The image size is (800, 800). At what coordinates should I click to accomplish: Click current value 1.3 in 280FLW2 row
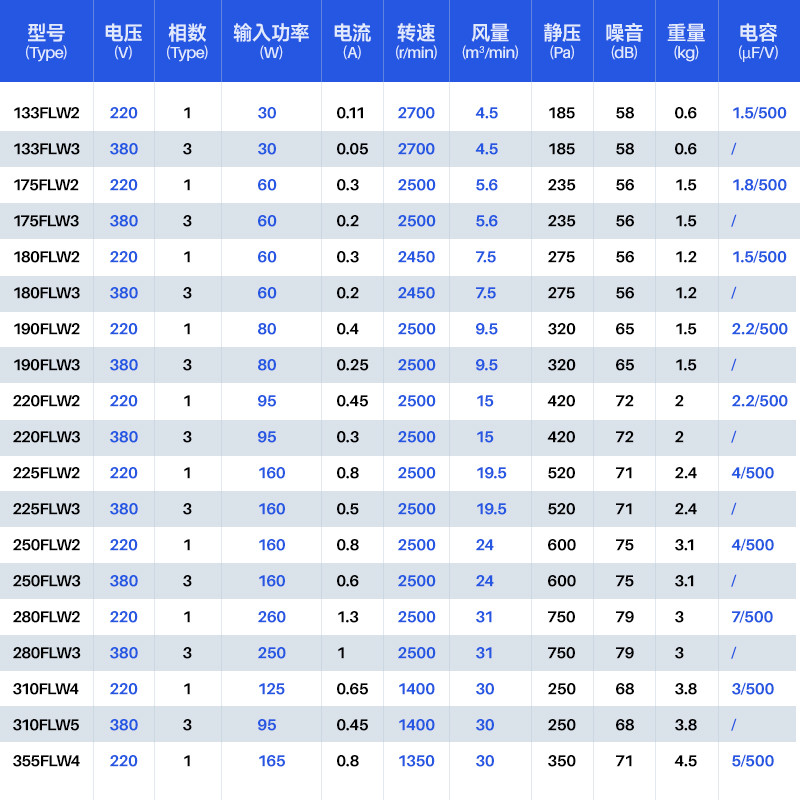[348, 617]
